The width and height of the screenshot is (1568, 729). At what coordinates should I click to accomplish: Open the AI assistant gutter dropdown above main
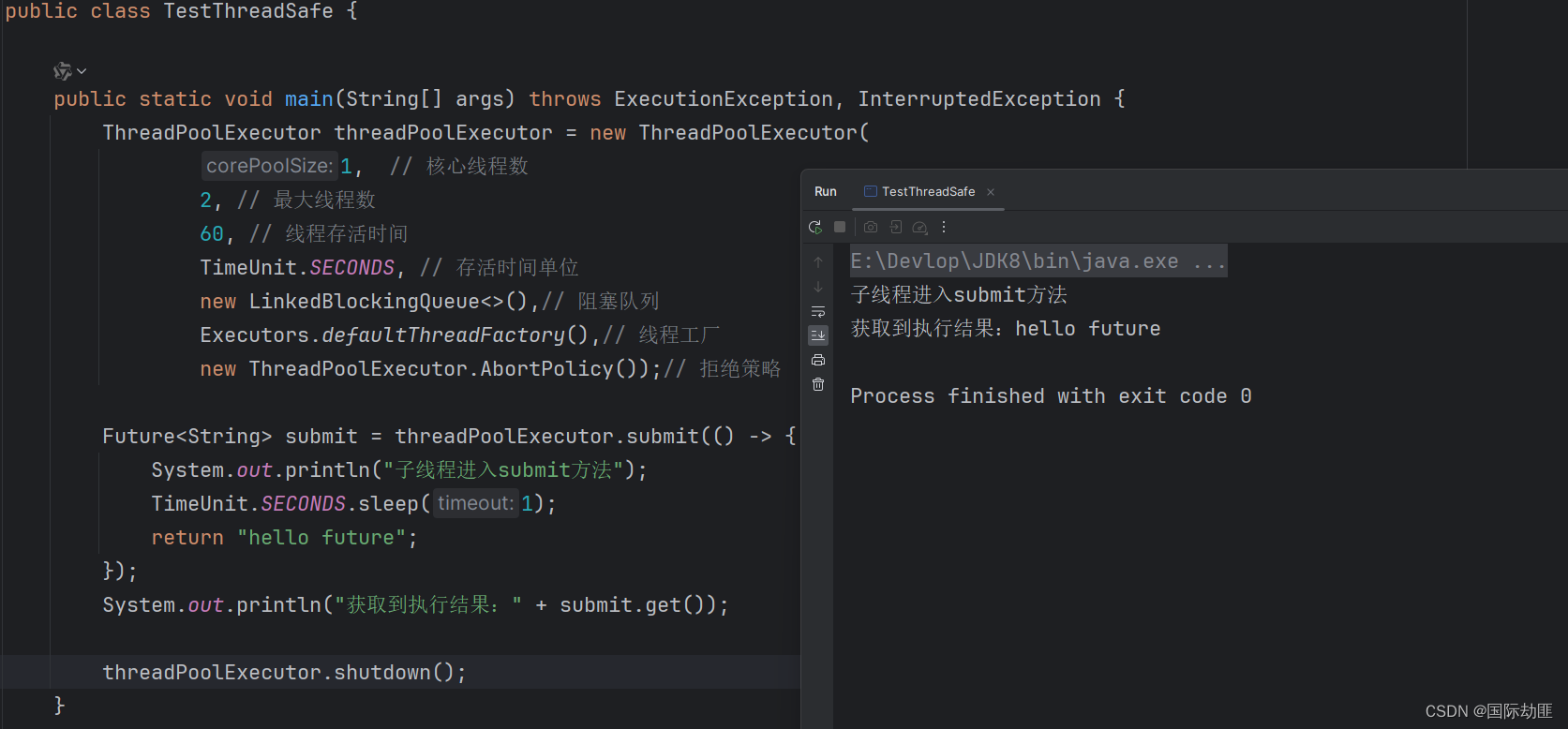click(70, 71)
